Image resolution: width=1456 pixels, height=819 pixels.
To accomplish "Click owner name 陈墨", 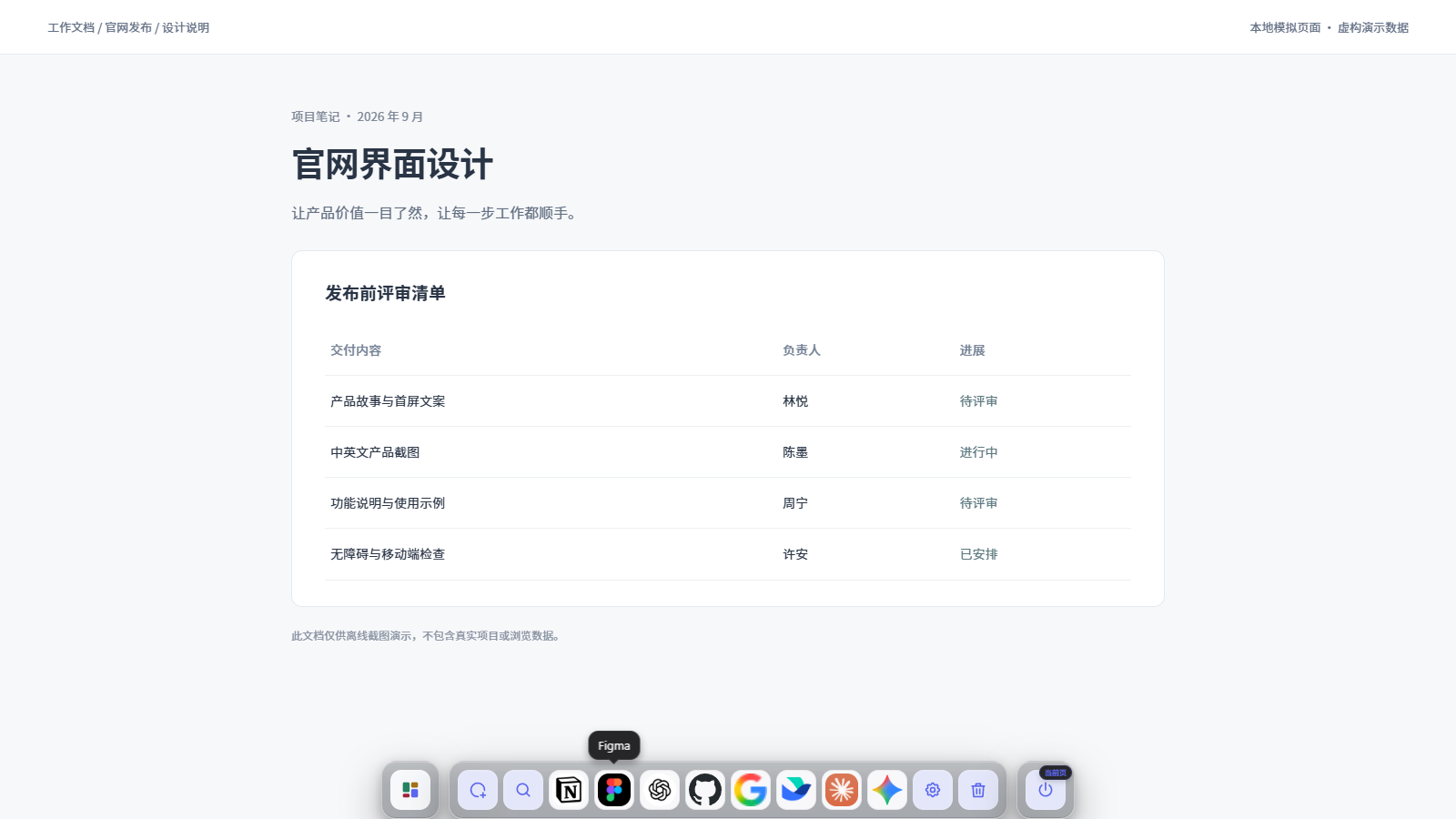I will point(795,452).
